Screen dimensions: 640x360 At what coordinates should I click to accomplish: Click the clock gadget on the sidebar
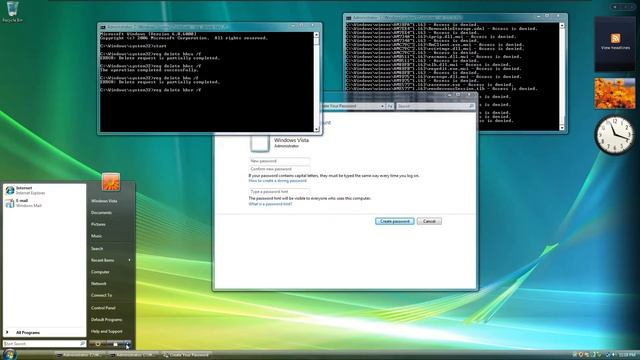pos(615,135)
